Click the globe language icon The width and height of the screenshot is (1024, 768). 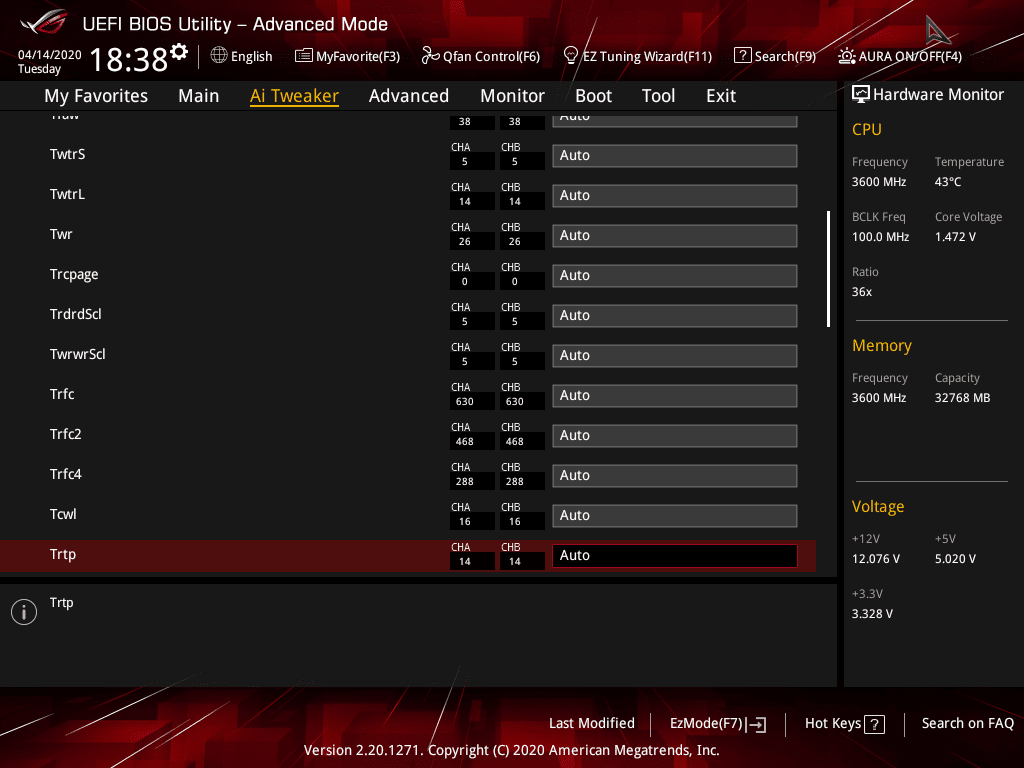219,56
